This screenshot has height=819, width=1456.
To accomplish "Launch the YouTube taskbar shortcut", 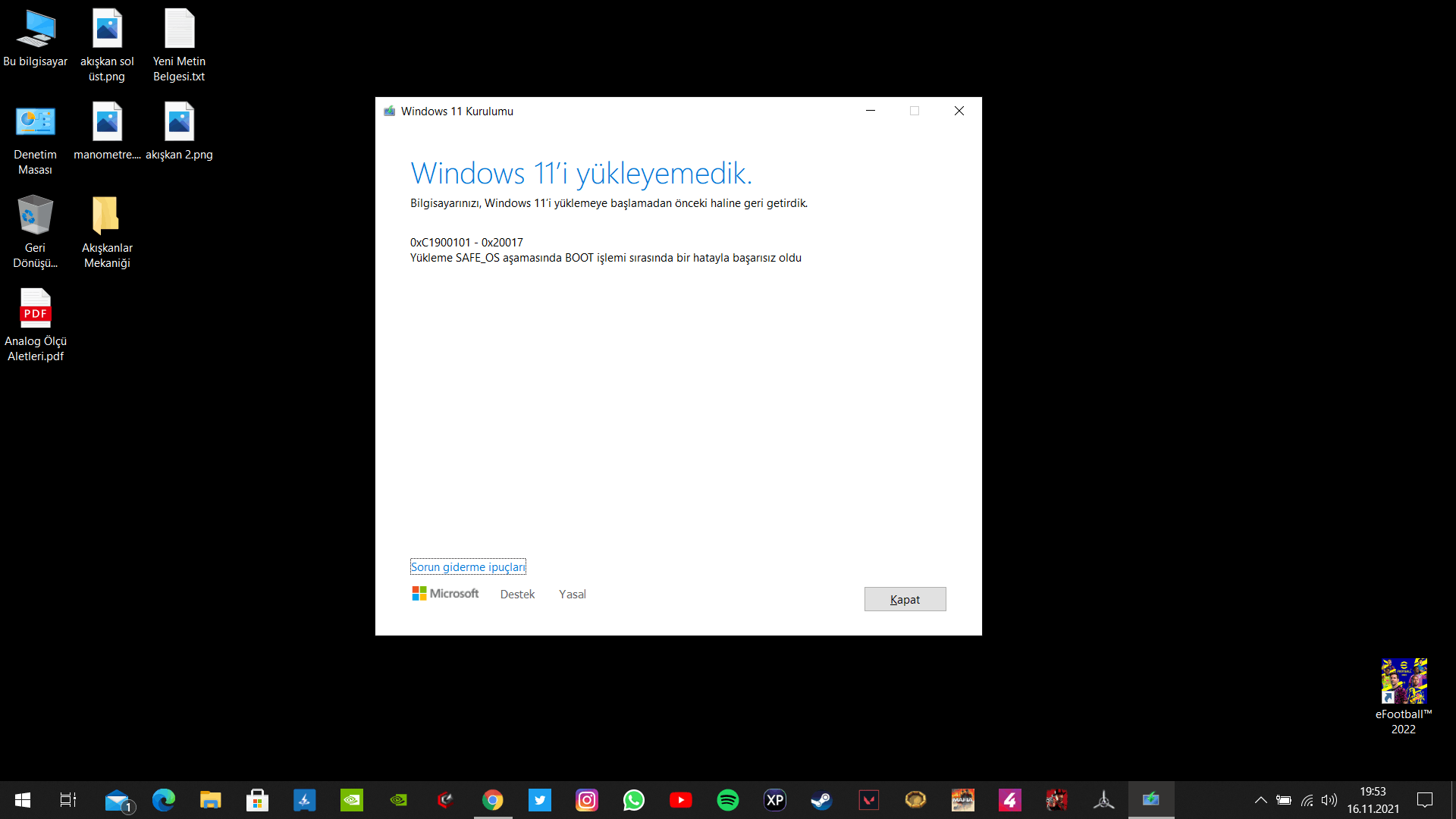I will (681, 800).
